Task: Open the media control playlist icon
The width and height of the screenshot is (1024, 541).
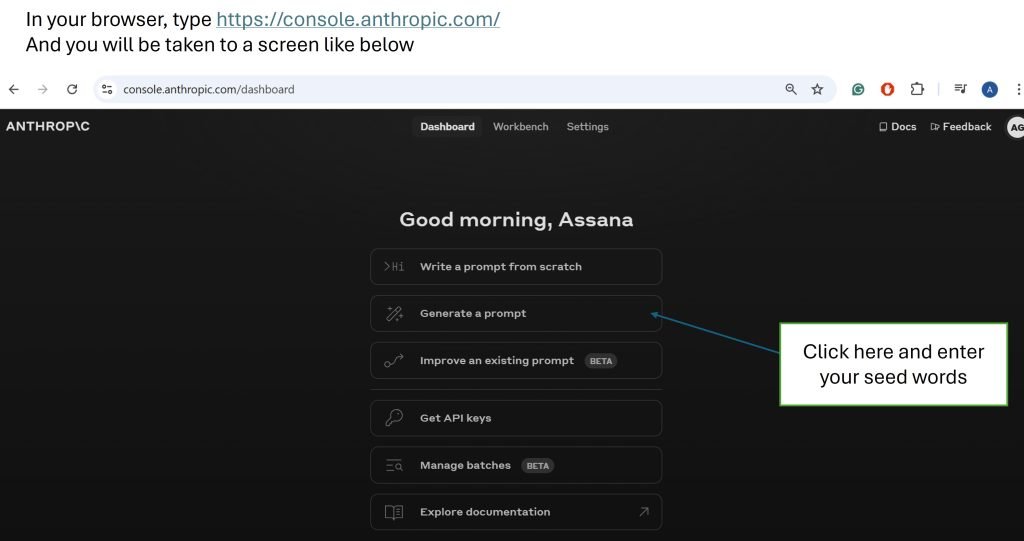Action: (x=960, y=90)
